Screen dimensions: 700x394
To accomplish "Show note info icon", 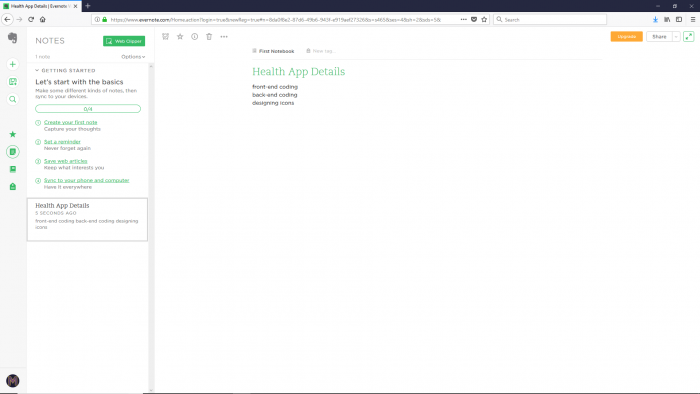I will [x=195, y=37].
